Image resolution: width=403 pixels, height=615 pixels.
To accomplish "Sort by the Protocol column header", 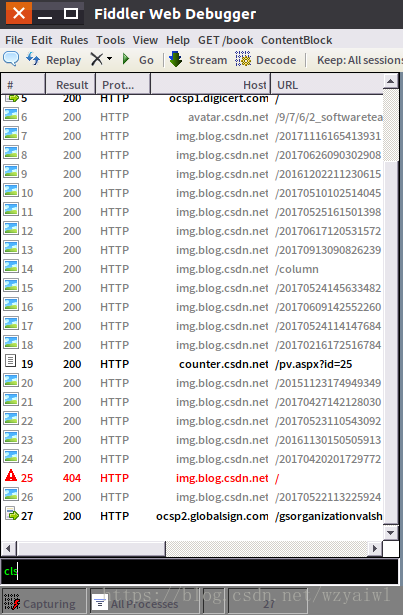I will (x=123, y=85).
